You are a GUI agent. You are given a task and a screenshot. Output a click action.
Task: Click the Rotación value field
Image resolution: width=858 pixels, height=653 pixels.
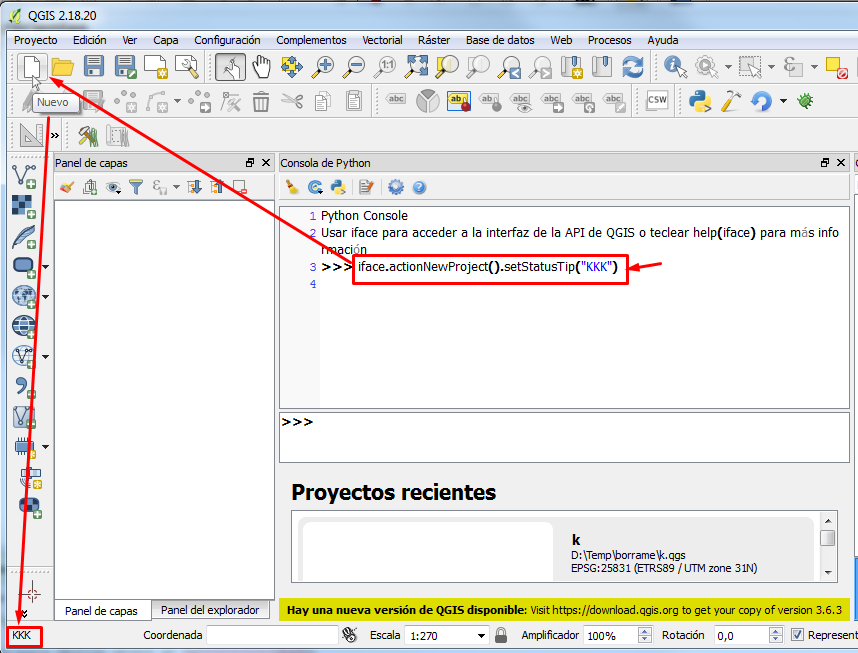(742, 635)
